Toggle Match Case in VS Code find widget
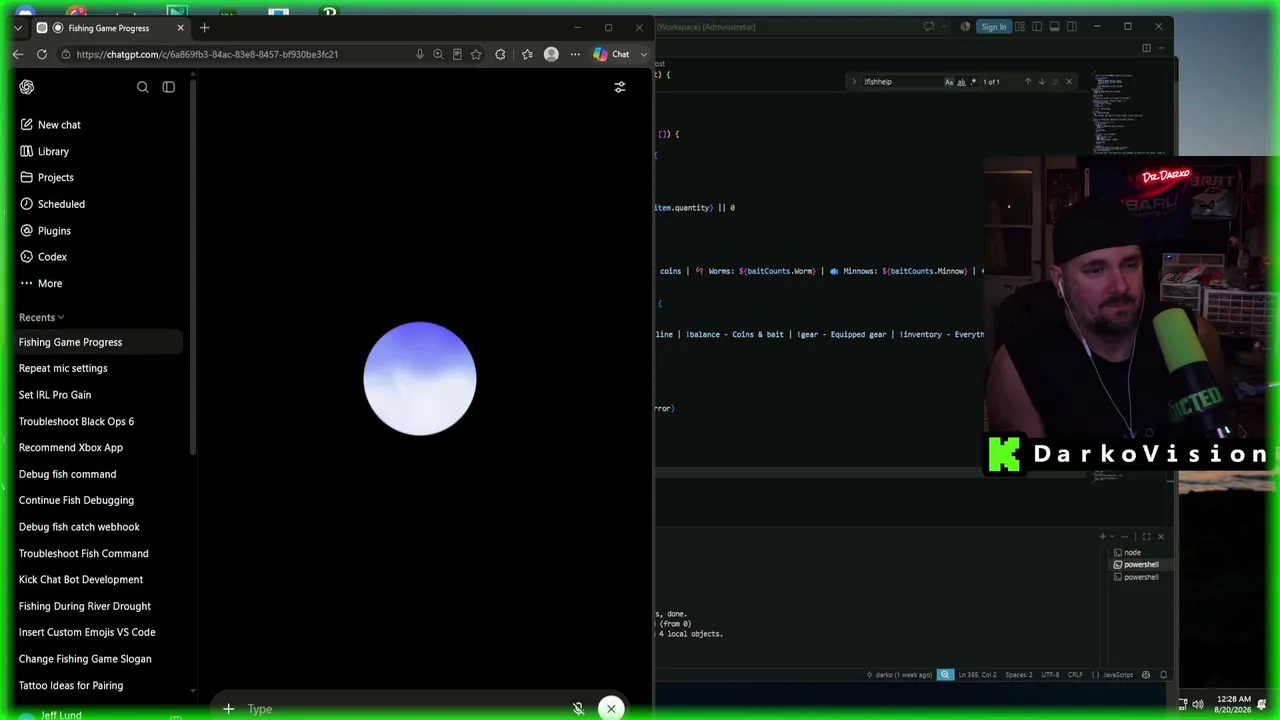The height and width of the screenshot is (720, 1280). click(949, 82)
